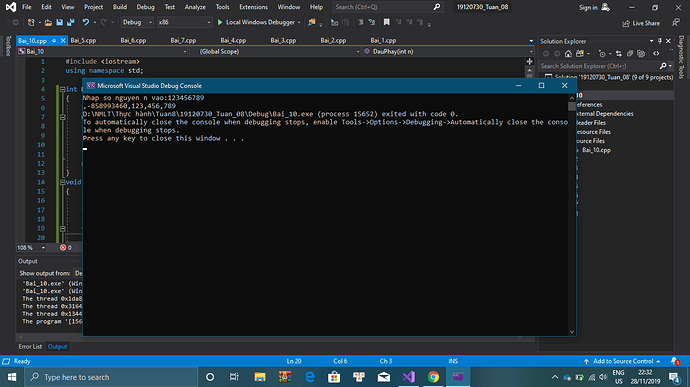This screenshot has height=387, width=690.
Task: Switch to the Bai_5.cpp tab
Action: pos(83,41)
